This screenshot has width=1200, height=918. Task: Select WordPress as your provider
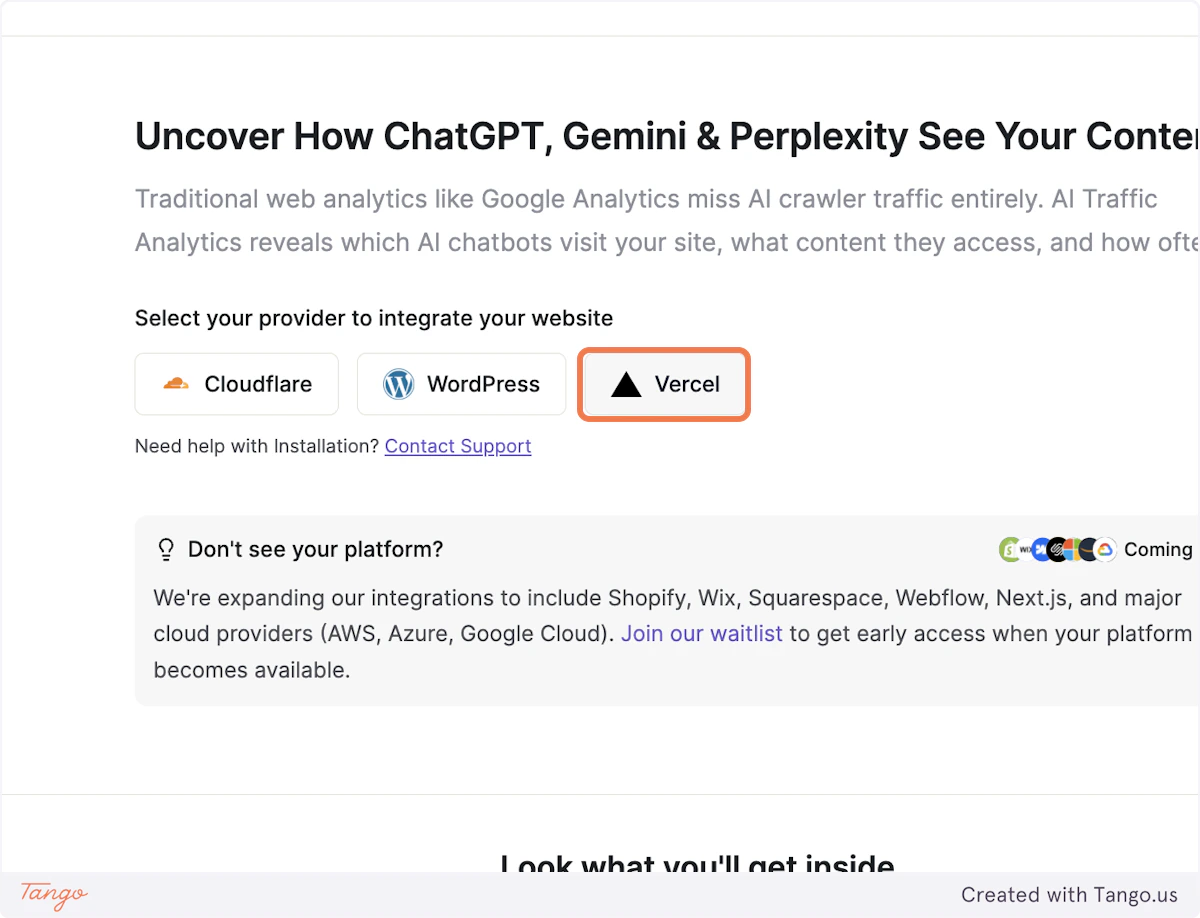pos(461,383)
